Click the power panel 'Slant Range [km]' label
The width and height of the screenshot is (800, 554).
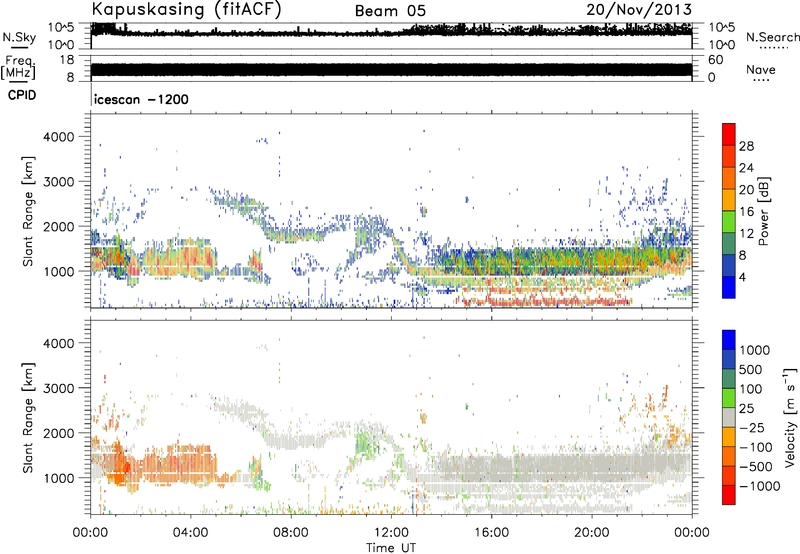click(x=28, y=211)
